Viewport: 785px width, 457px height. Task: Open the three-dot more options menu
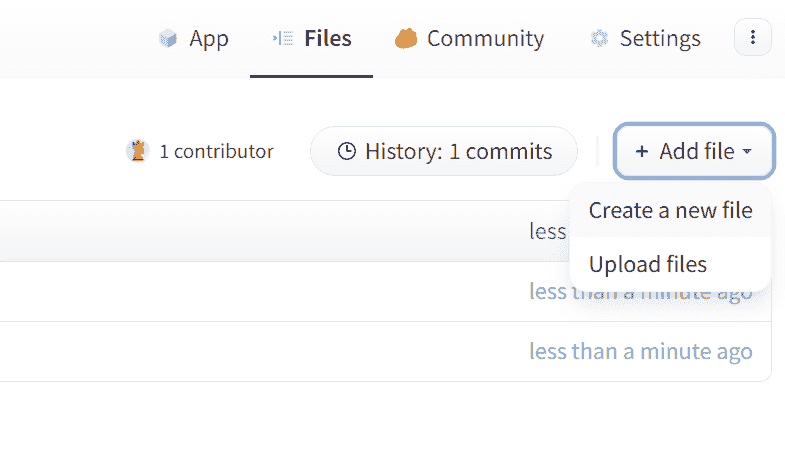point(753,38)
